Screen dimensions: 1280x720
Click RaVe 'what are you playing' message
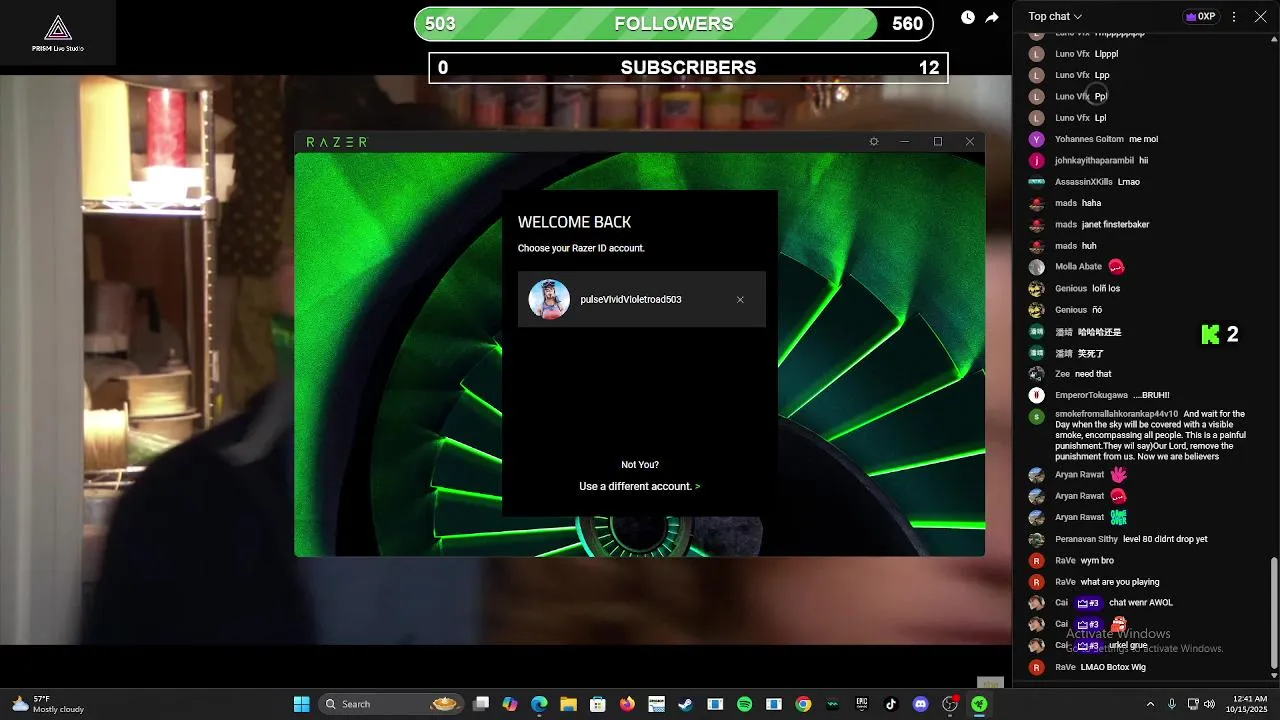pos(1120,582)
